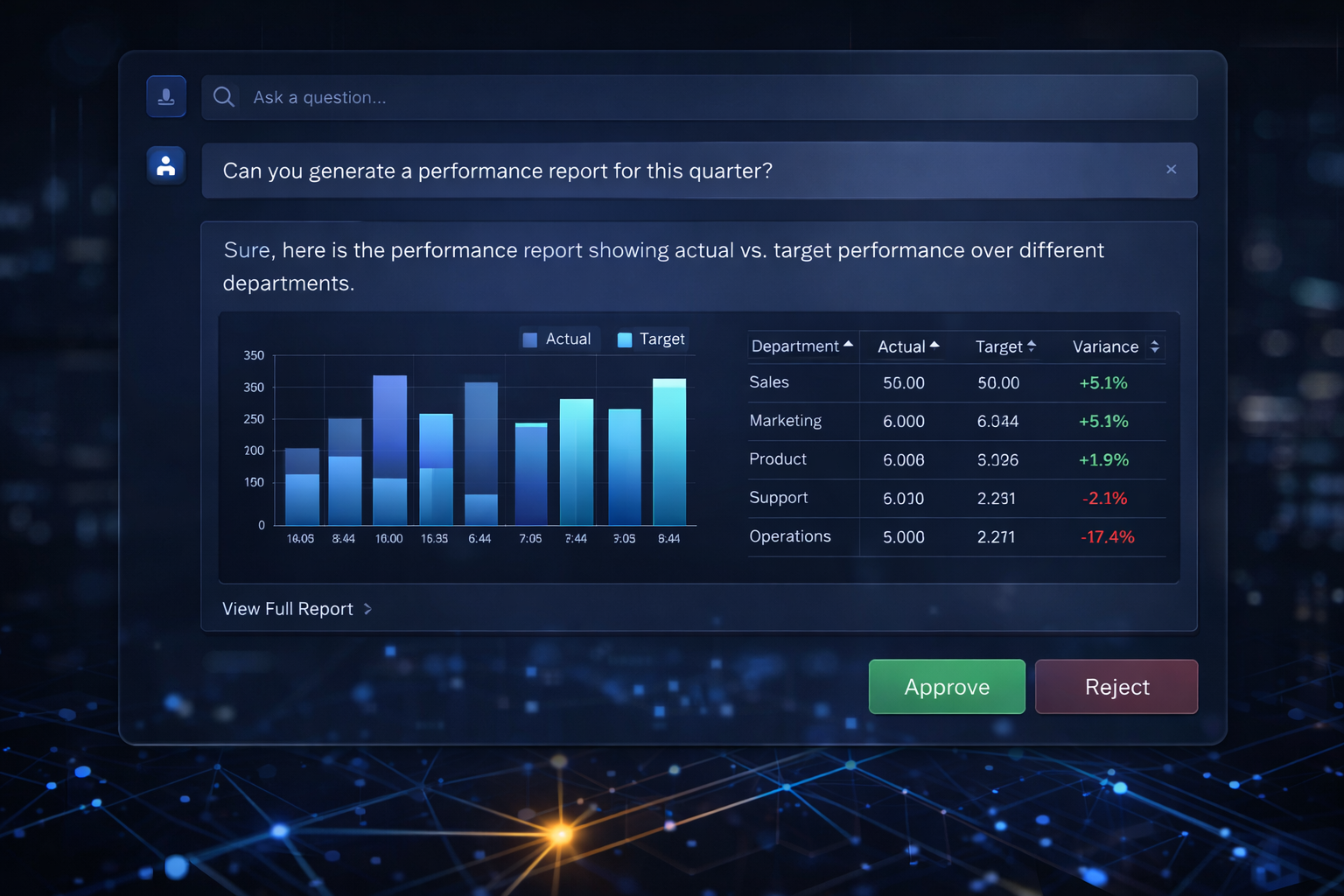Screen dimensions: 1344x896
Task: Sort table by Department column arrow
Action: pos(848,346)
